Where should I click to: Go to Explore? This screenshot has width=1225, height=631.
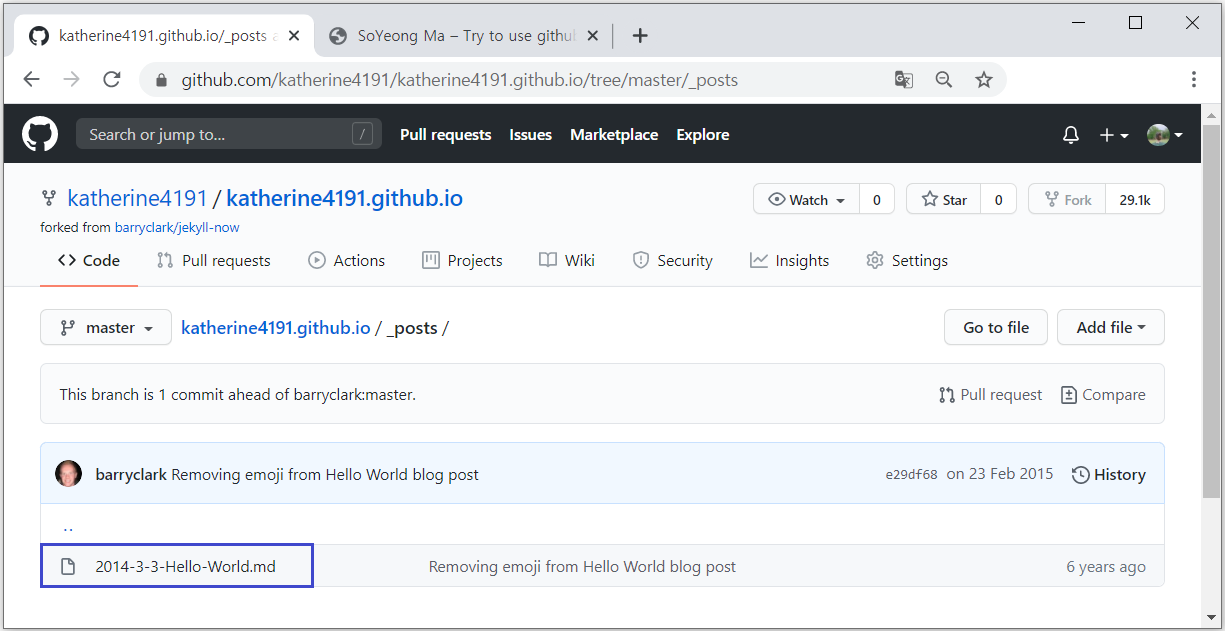[702, 134]
